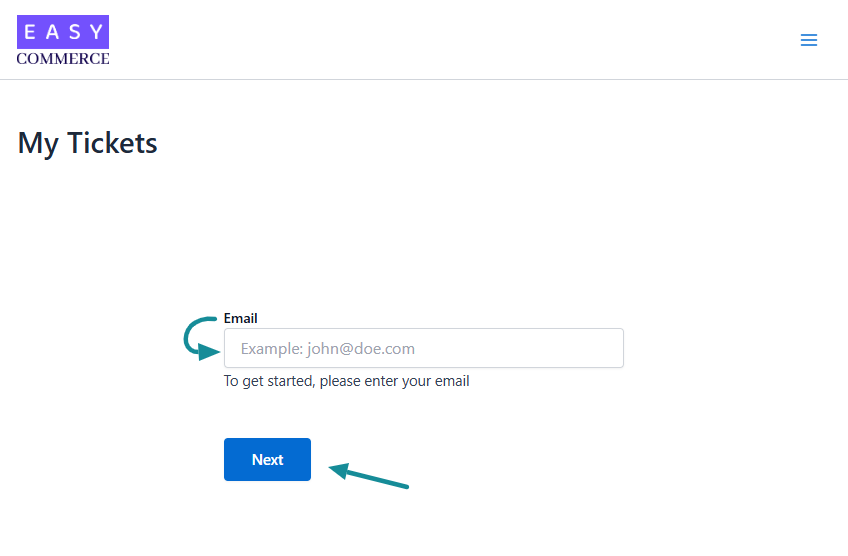The image size is (848, 556).
Task: Click the word Tickets in page title
Action: (112, 143)
